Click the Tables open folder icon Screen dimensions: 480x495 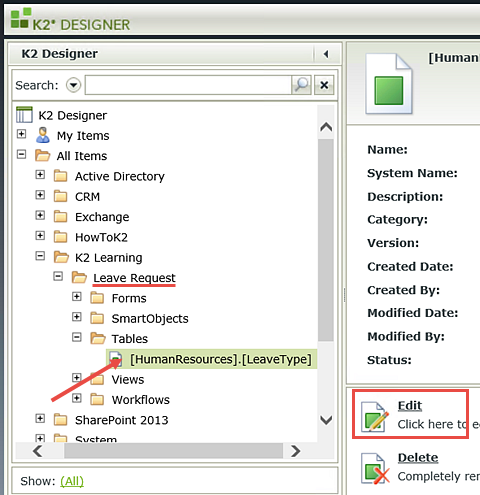point(98,339)
